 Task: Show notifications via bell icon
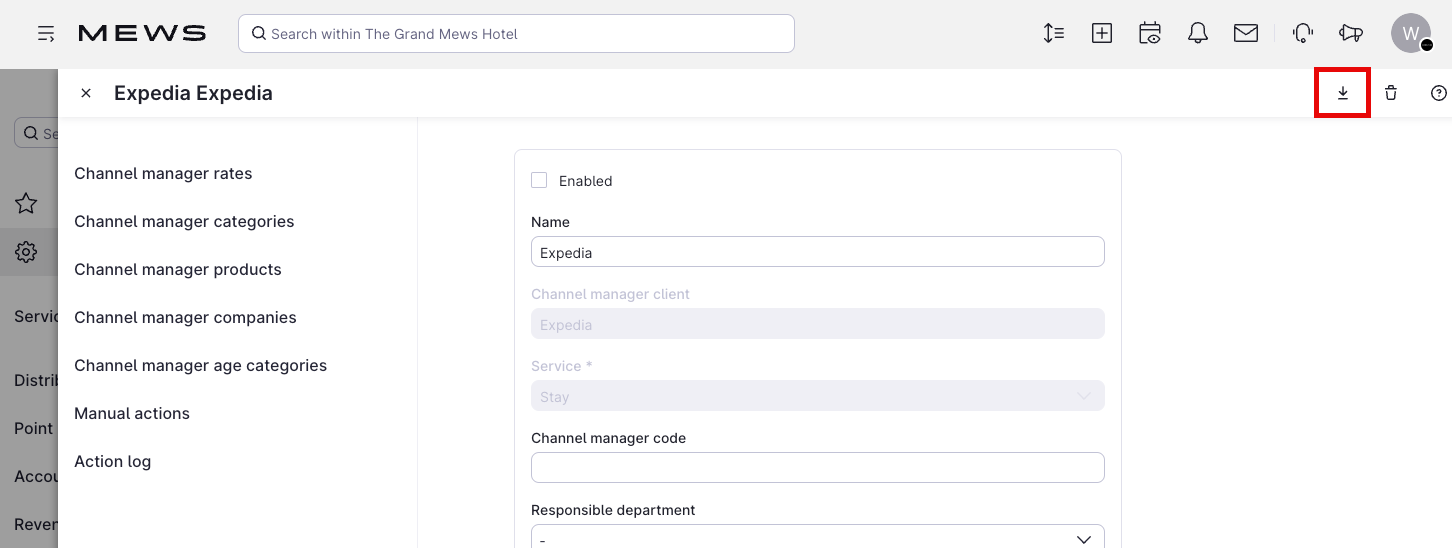1198,33
